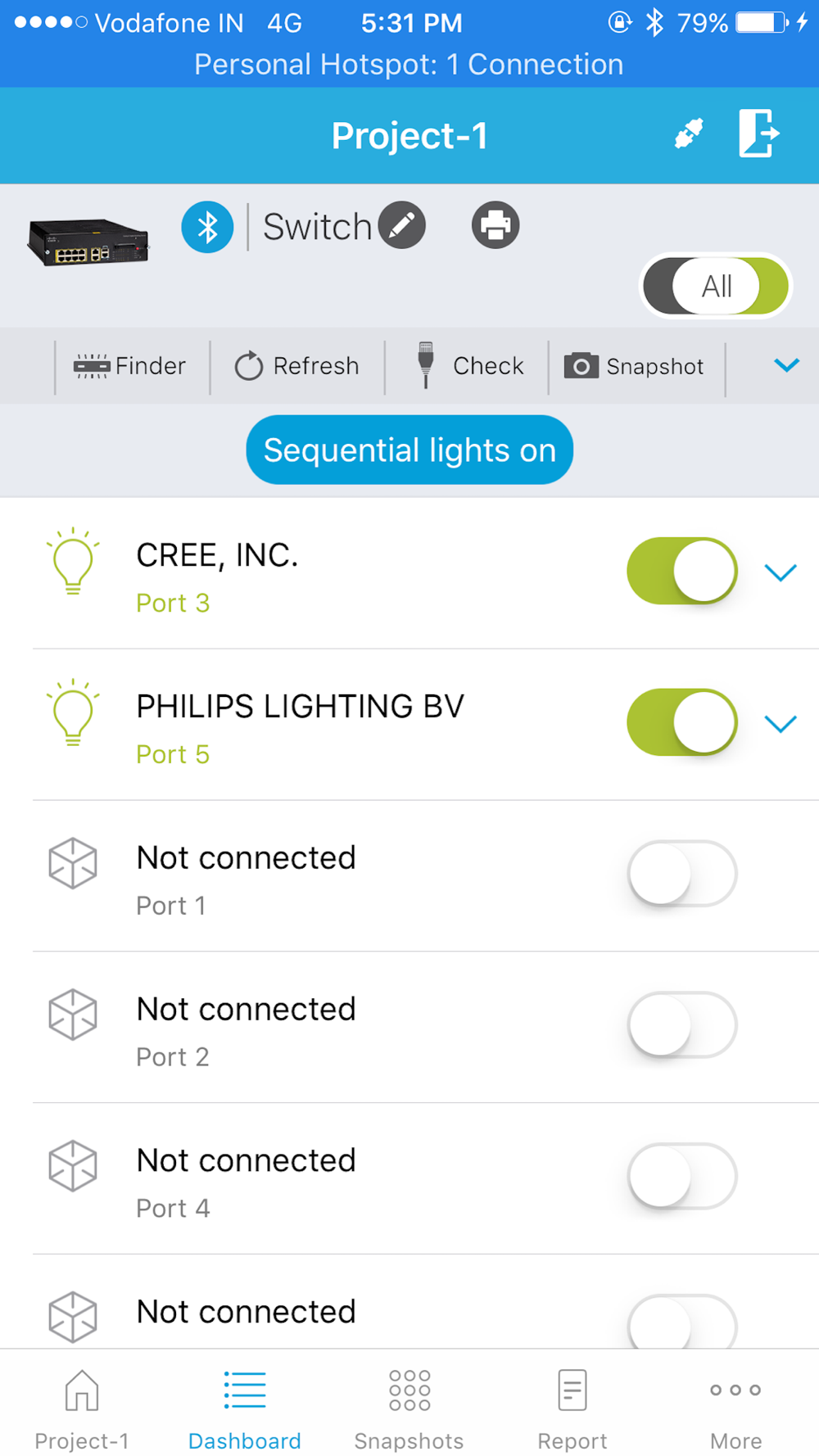Viewport: 819px width, 1456px height.
Task: Expand the toolbar with chevron arrow
Action: pos(786,365)
